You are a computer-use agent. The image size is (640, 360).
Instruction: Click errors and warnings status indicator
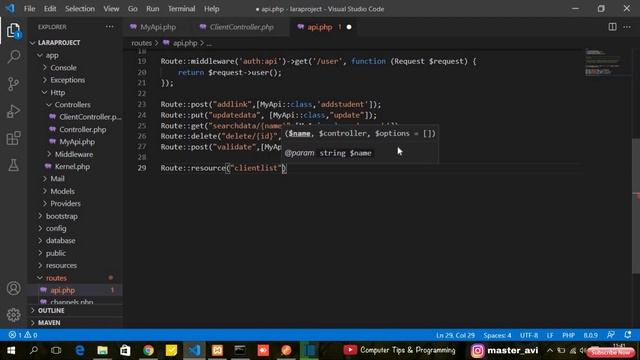(x=23, y=335)
